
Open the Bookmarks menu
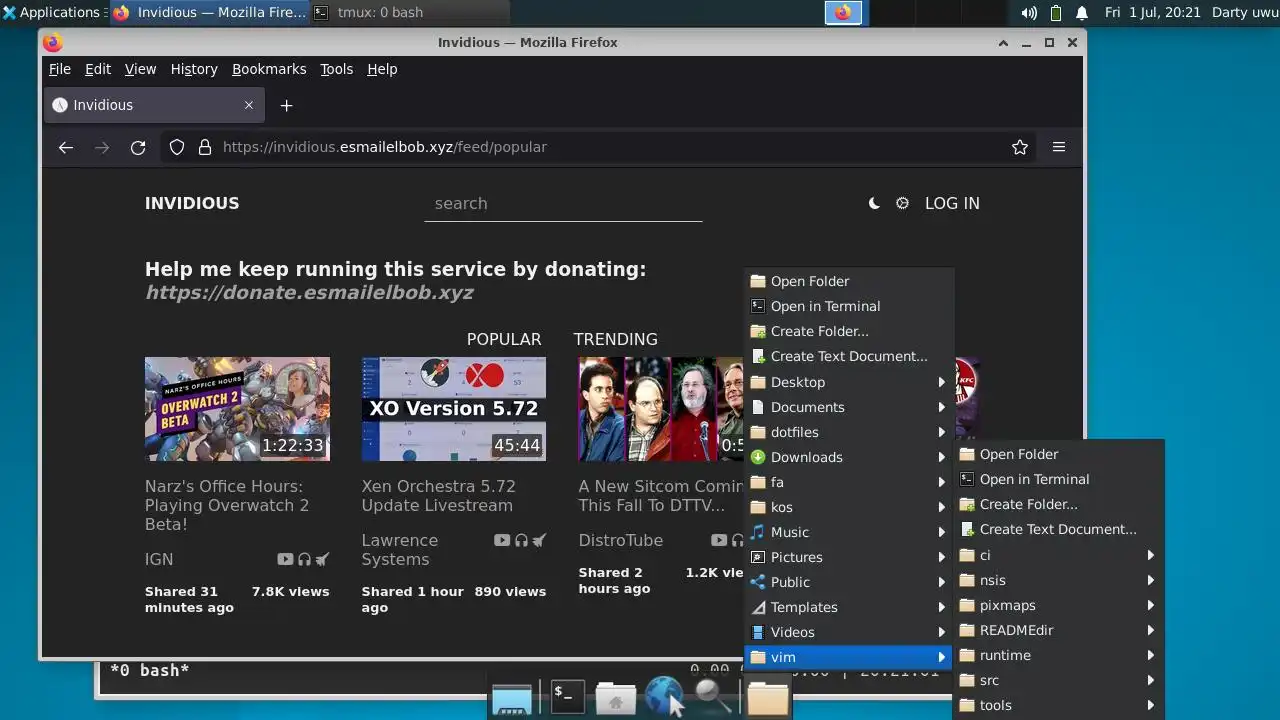point(269,69)
